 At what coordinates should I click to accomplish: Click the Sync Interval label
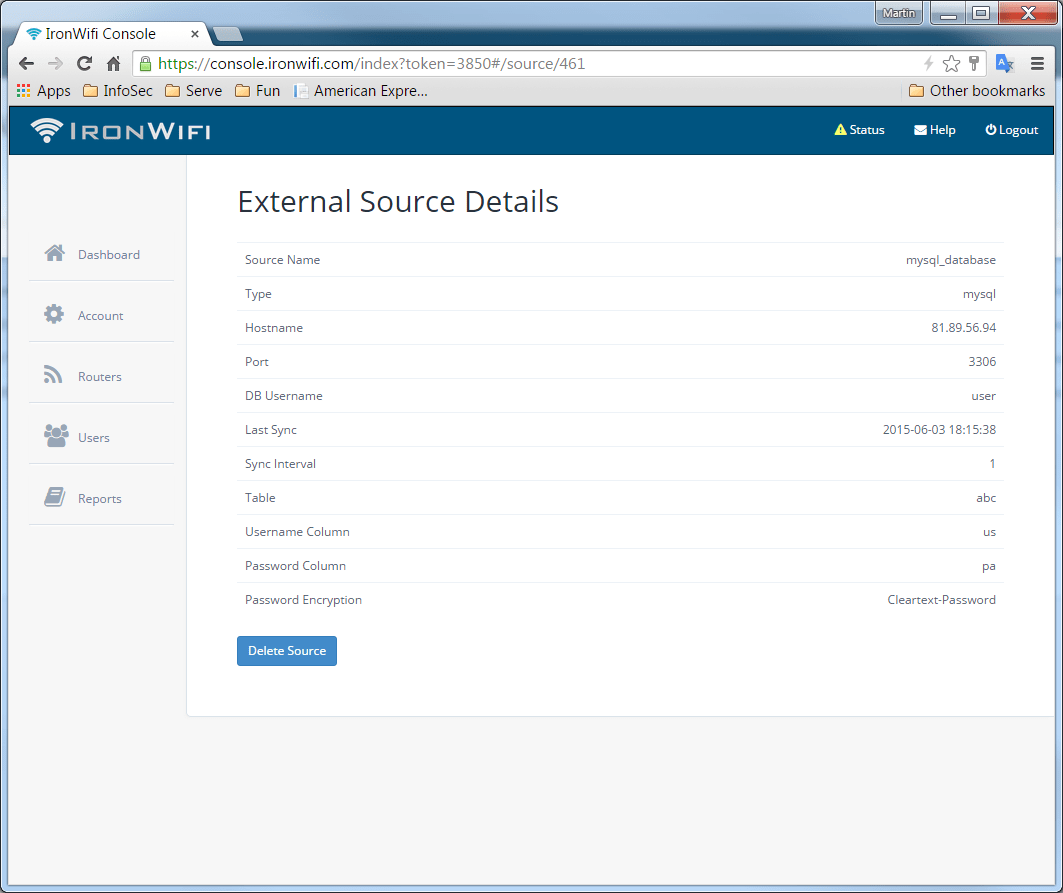pyautogui.click(x=281, y=464)
